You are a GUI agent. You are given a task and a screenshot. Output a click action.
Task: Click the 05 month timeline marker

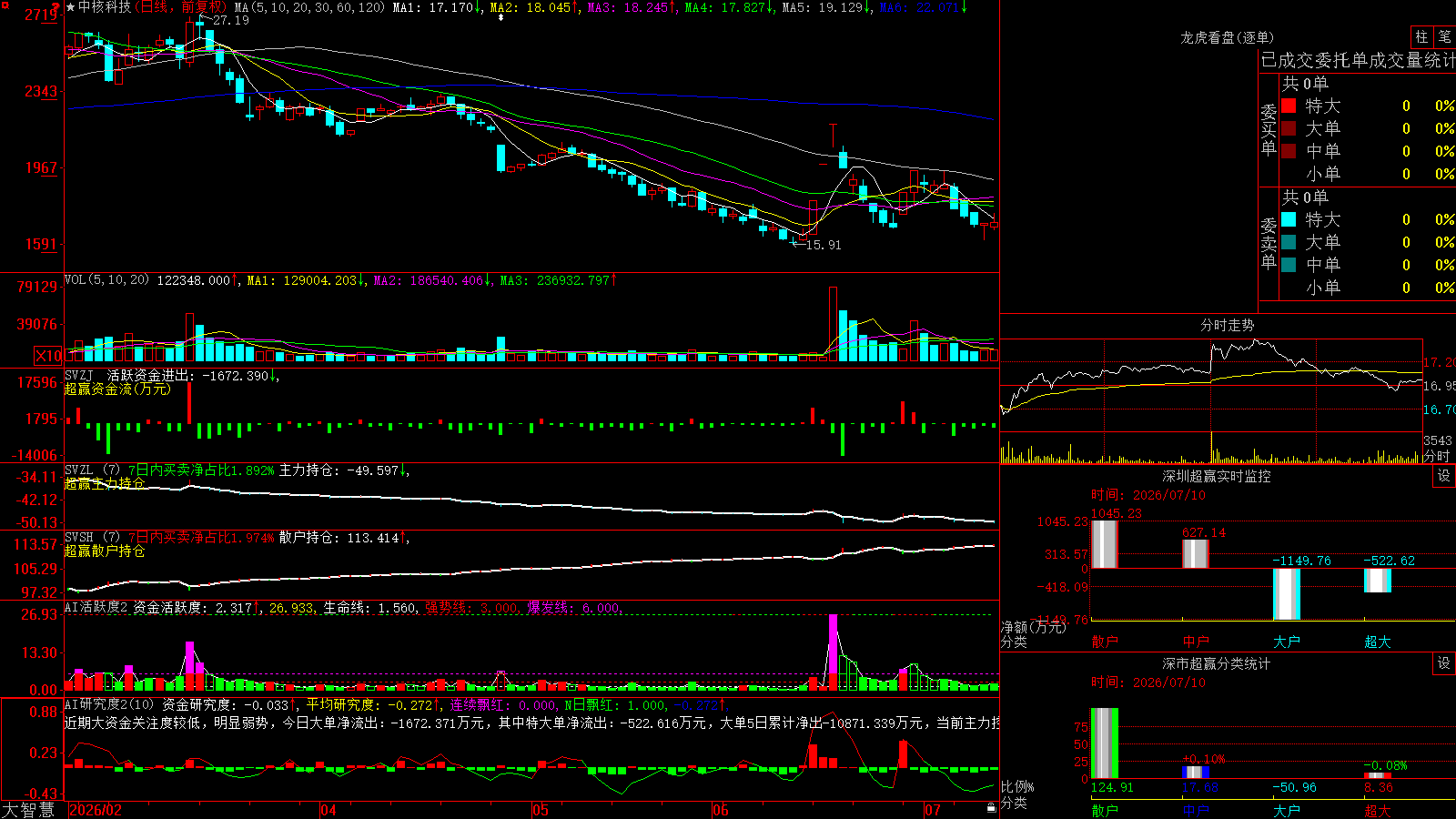[541, 810]
